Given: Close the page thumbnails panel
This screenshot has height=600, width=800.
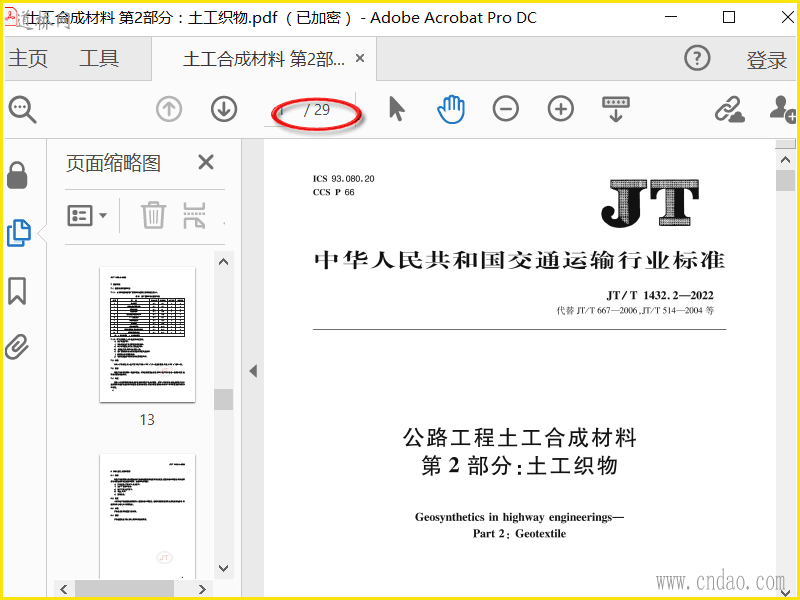Looking at the screenshot, I should [206, 163].
